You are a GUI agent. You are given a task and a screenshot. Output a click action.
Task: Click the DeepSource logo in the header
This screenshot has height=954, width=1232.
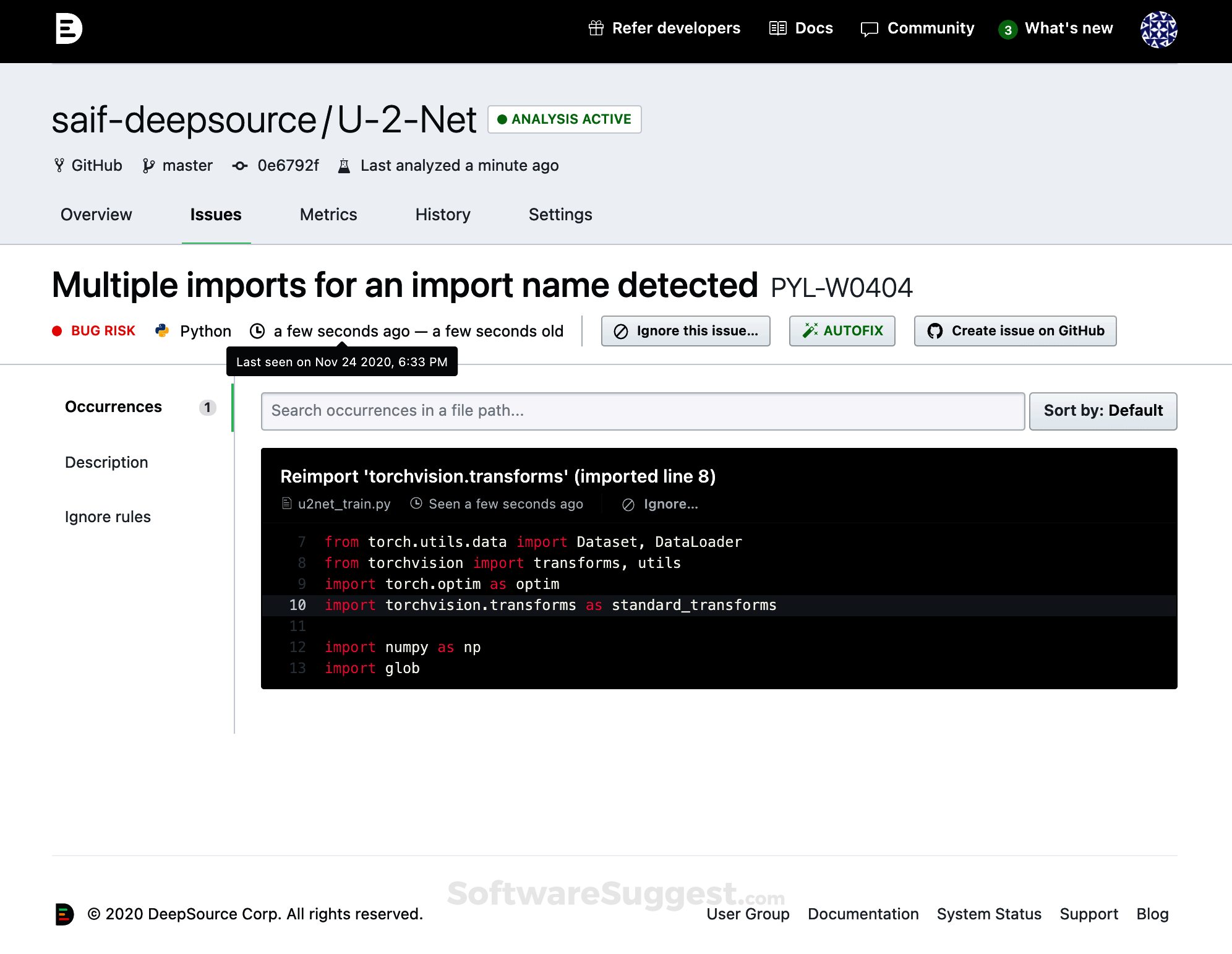pyautogui.click(x=68, y=28)
